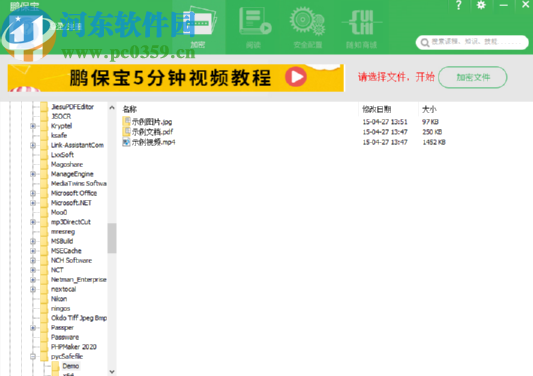Click the 1452 KB size cell
Screen dimensions: 533x376
434,142
